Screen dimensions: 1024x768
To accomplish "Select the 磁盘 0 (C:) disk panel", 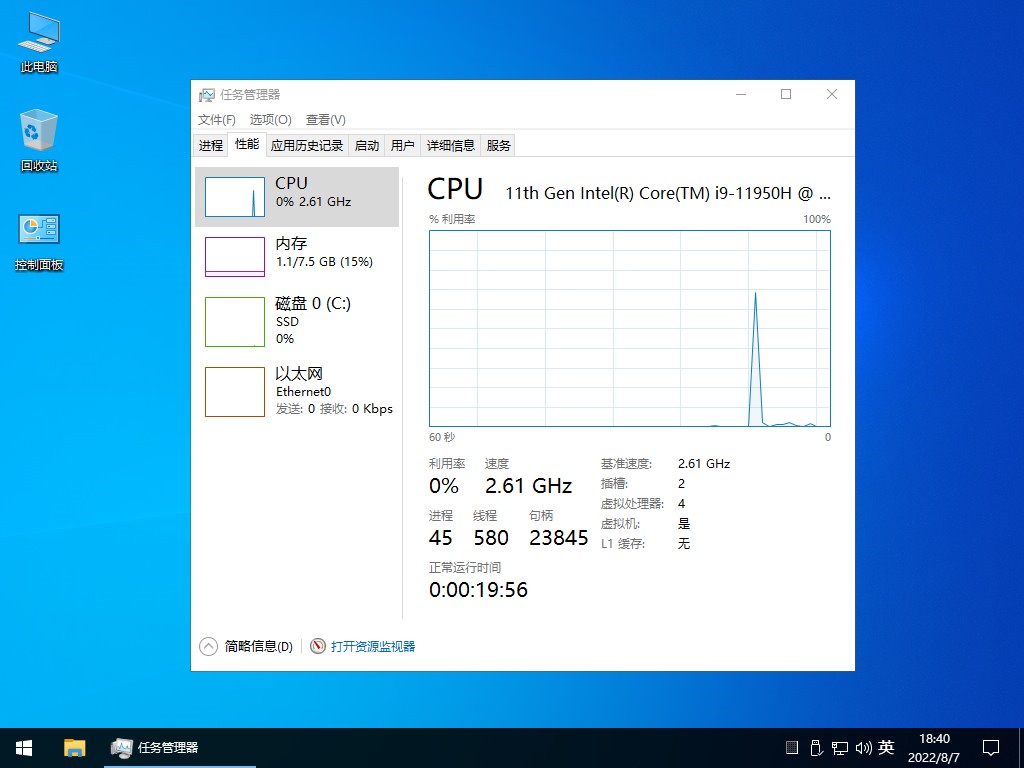I will click(x=290, y=321).
